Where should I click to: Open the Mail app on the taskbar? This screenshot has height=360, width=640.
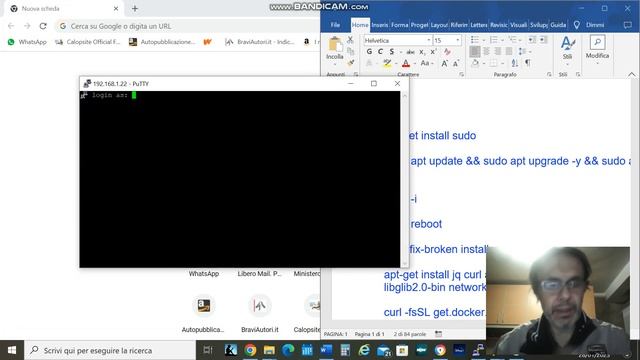pos(384,350)
